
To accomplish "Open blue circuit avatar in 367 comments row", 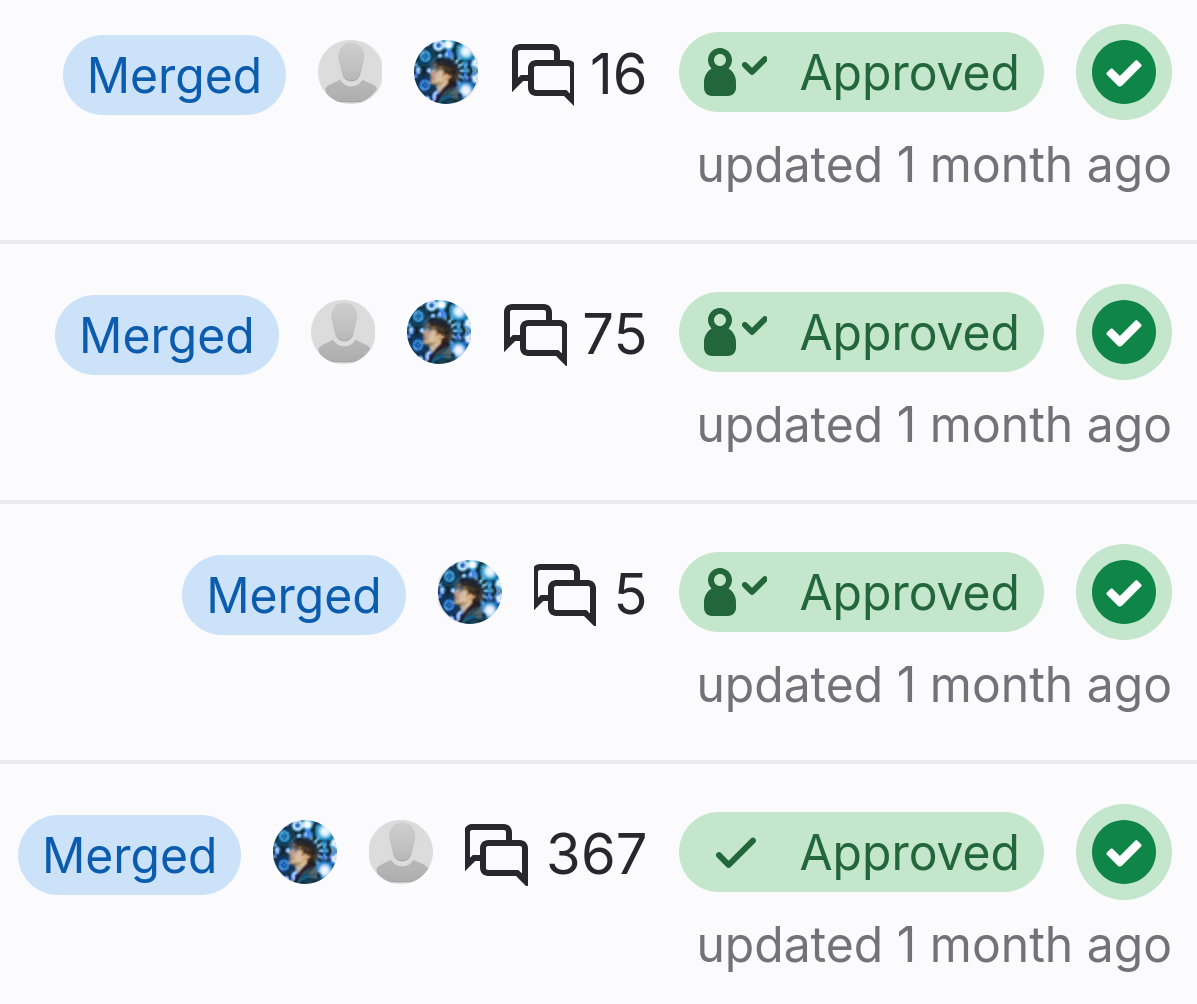I will tap(305, 852).
